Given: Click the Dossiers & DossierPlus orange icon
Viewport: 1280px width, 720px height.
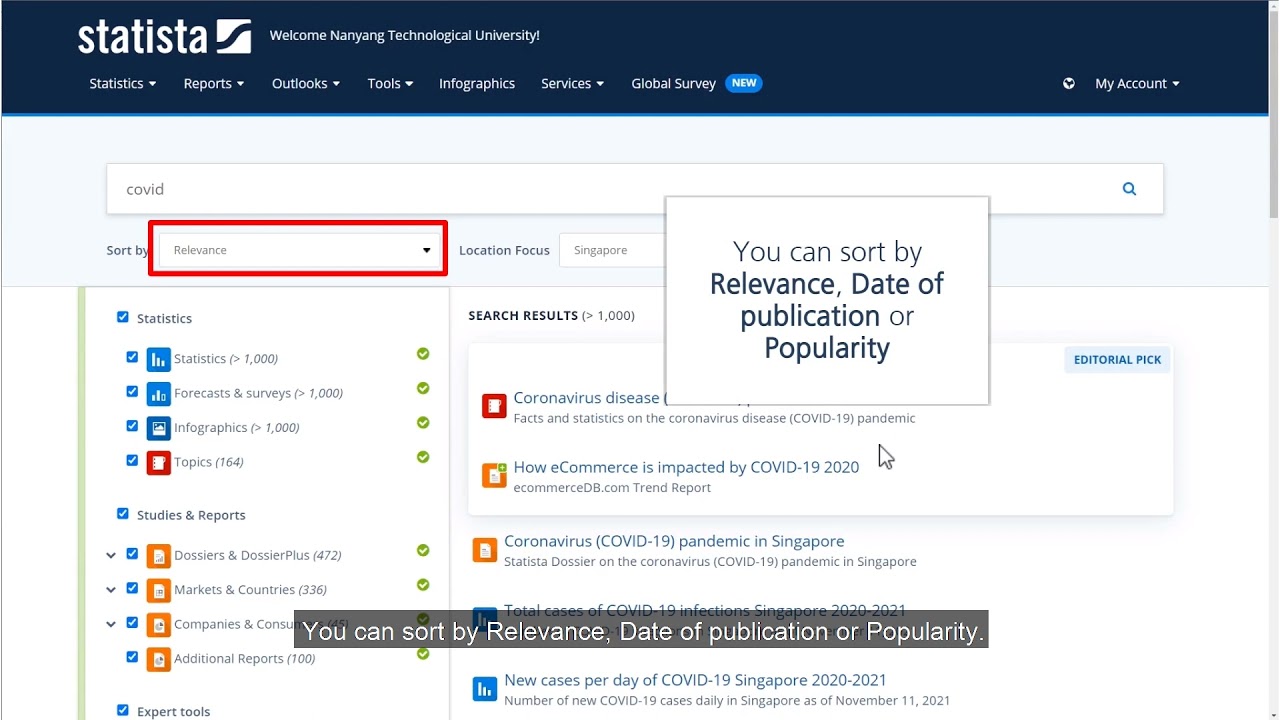Looking at the screenshot, I should [x=158, y=555].
